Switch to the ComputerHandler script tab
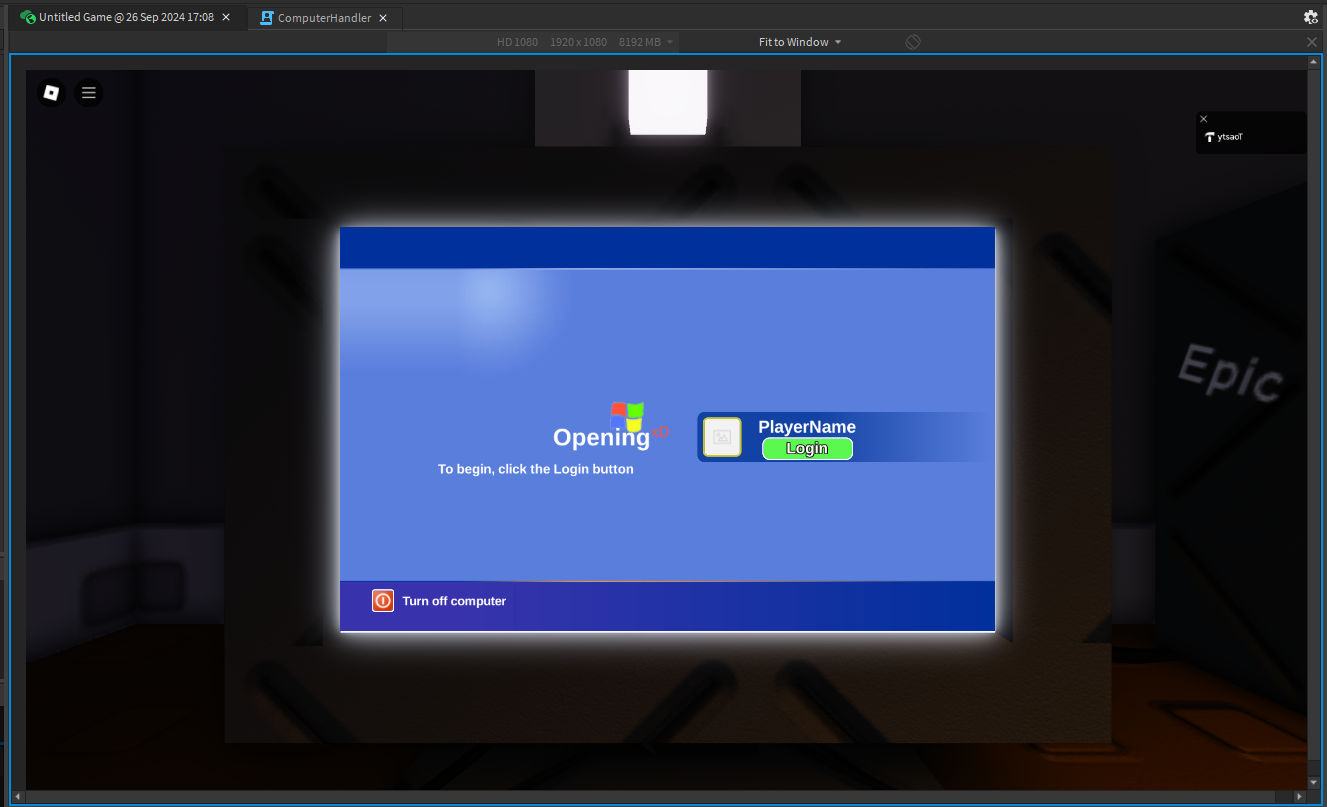 (x=324, y=18)
